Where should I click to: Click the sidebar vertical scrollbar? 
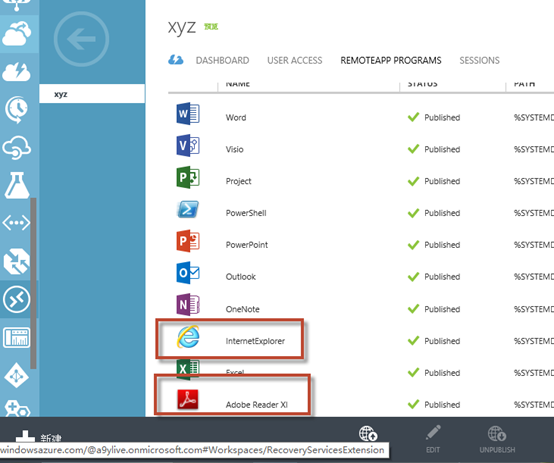point(34,283)
